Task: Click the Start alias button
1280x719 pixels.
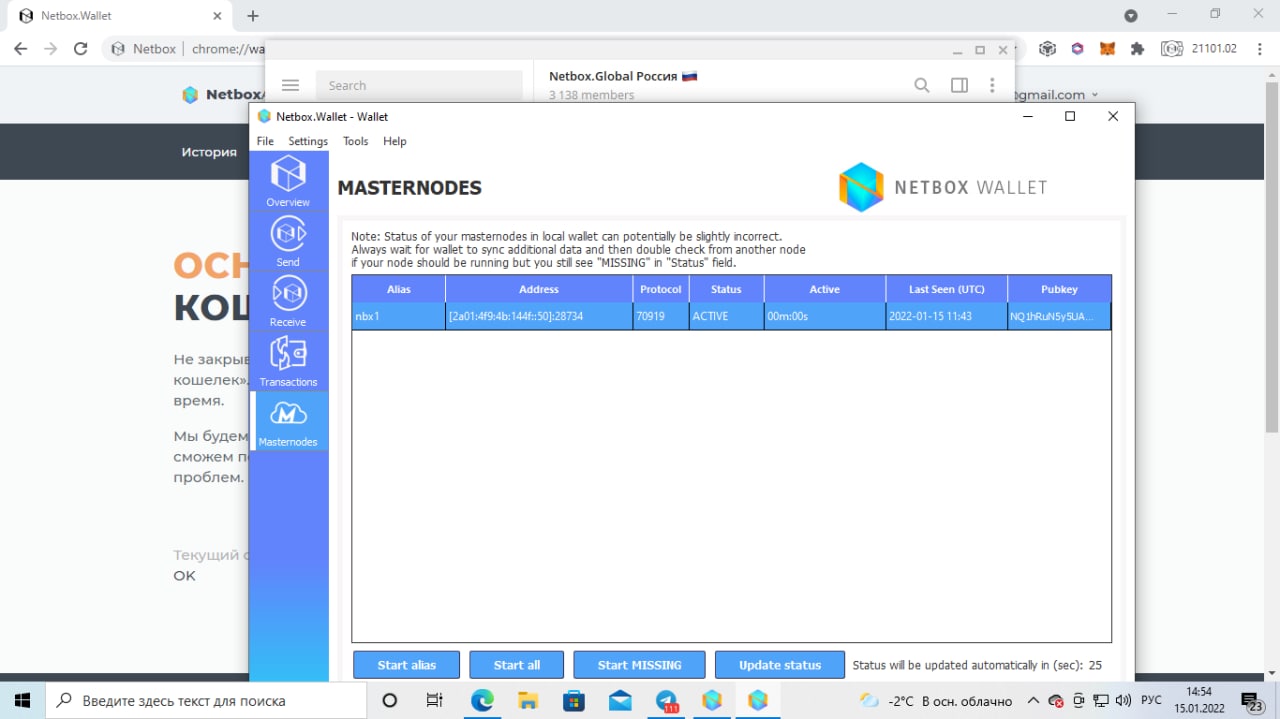Action: (406, 665)
